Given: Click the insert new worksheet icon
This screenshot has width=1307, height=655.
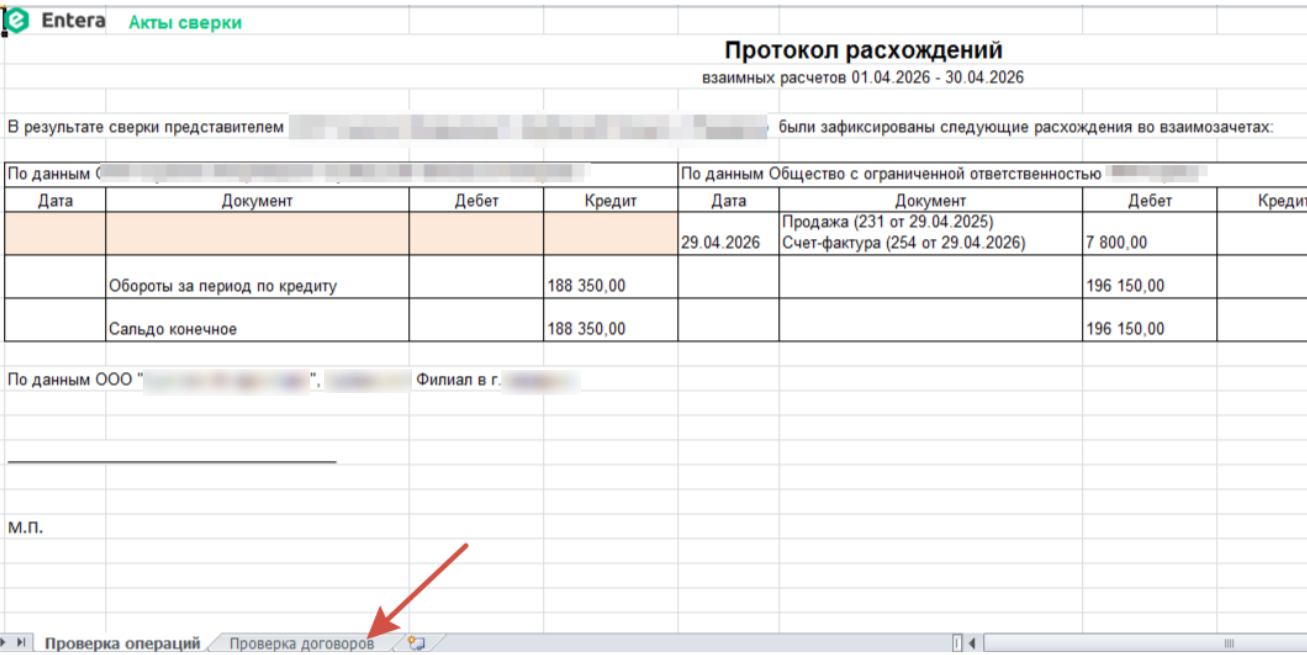Looking at the screenshot, I should pyautogui.click(x=416, y=644).
